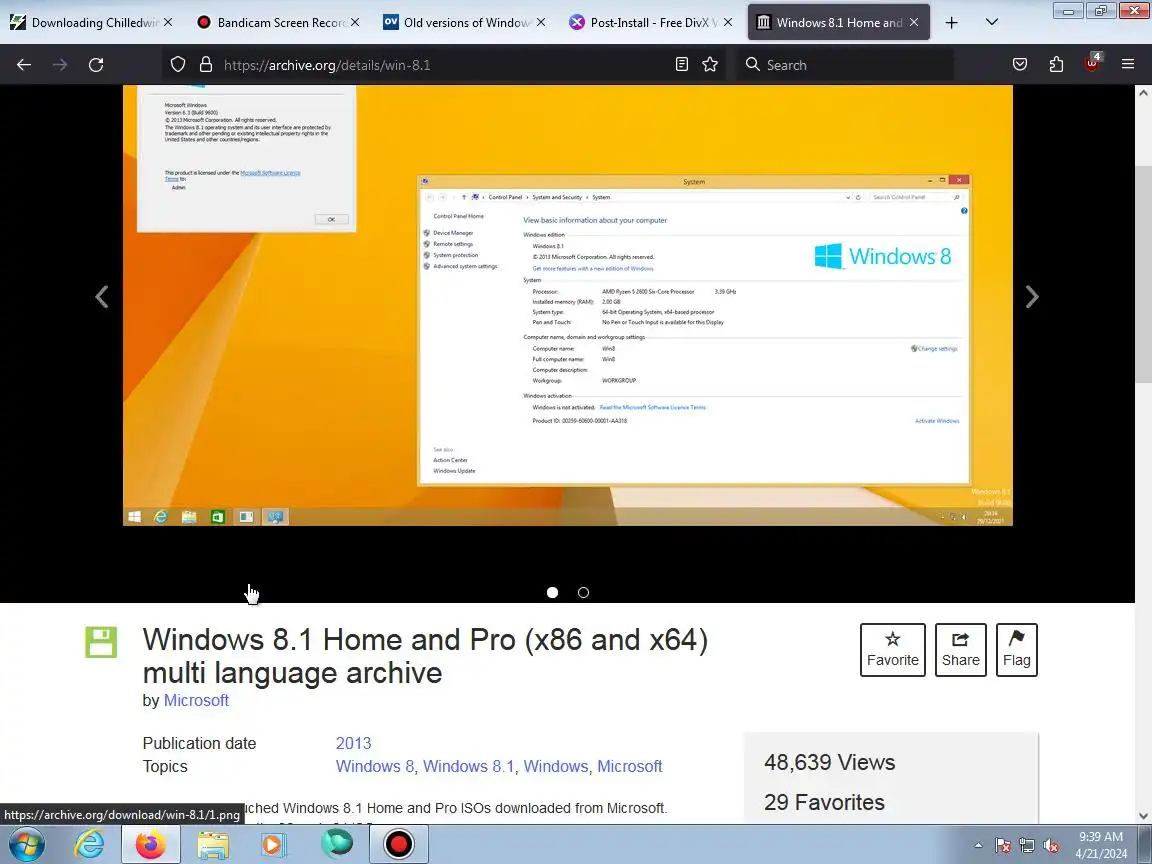This screenshot has height=864, width=1152.
Task: Expand the list all tabs chevron
Action: (992, 22)
